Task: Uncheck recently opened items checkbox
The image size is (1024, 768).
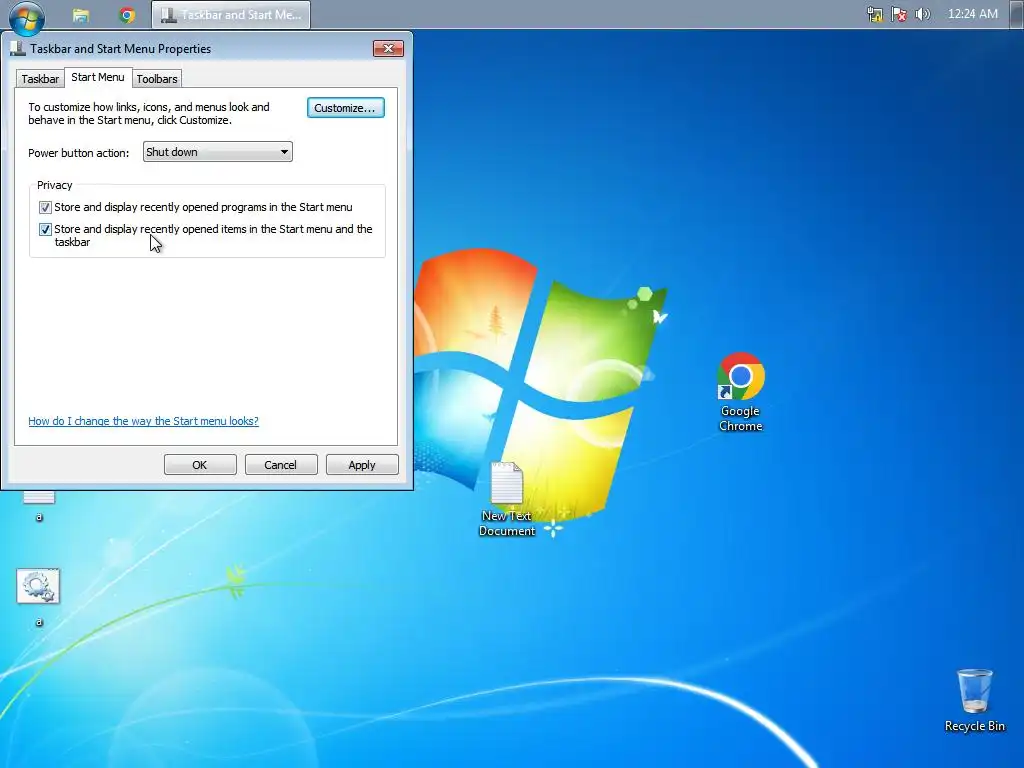Action: coord(45,230)
